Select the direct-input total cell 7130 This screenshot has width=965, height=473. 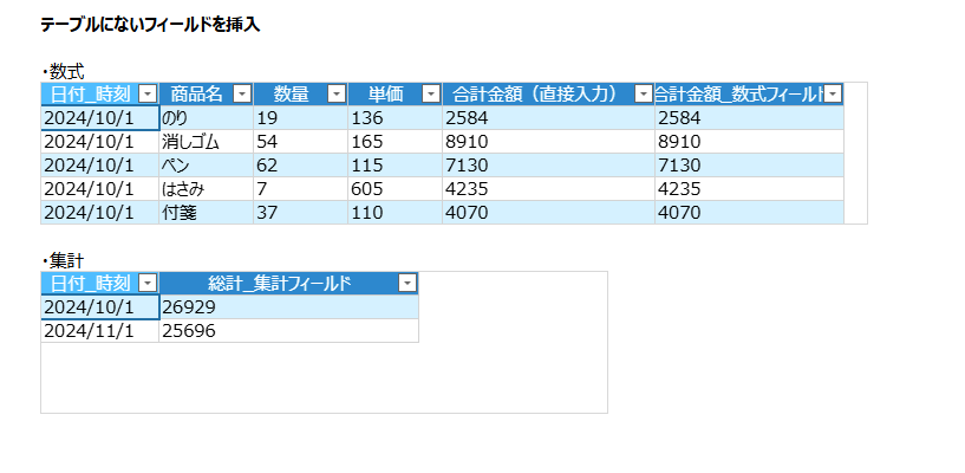(x=547, y=165)
